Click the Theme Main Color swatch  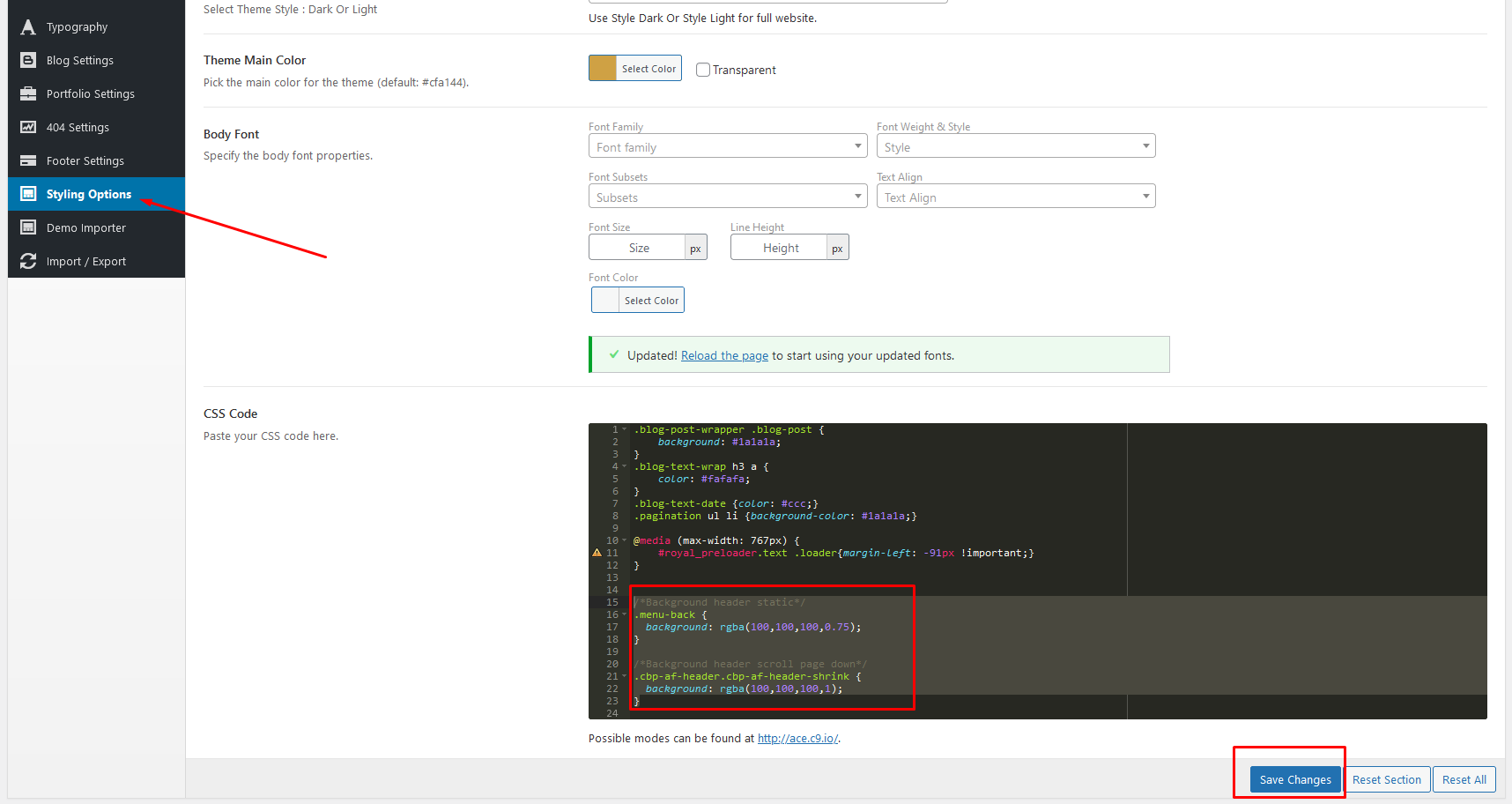click(603, 68)
